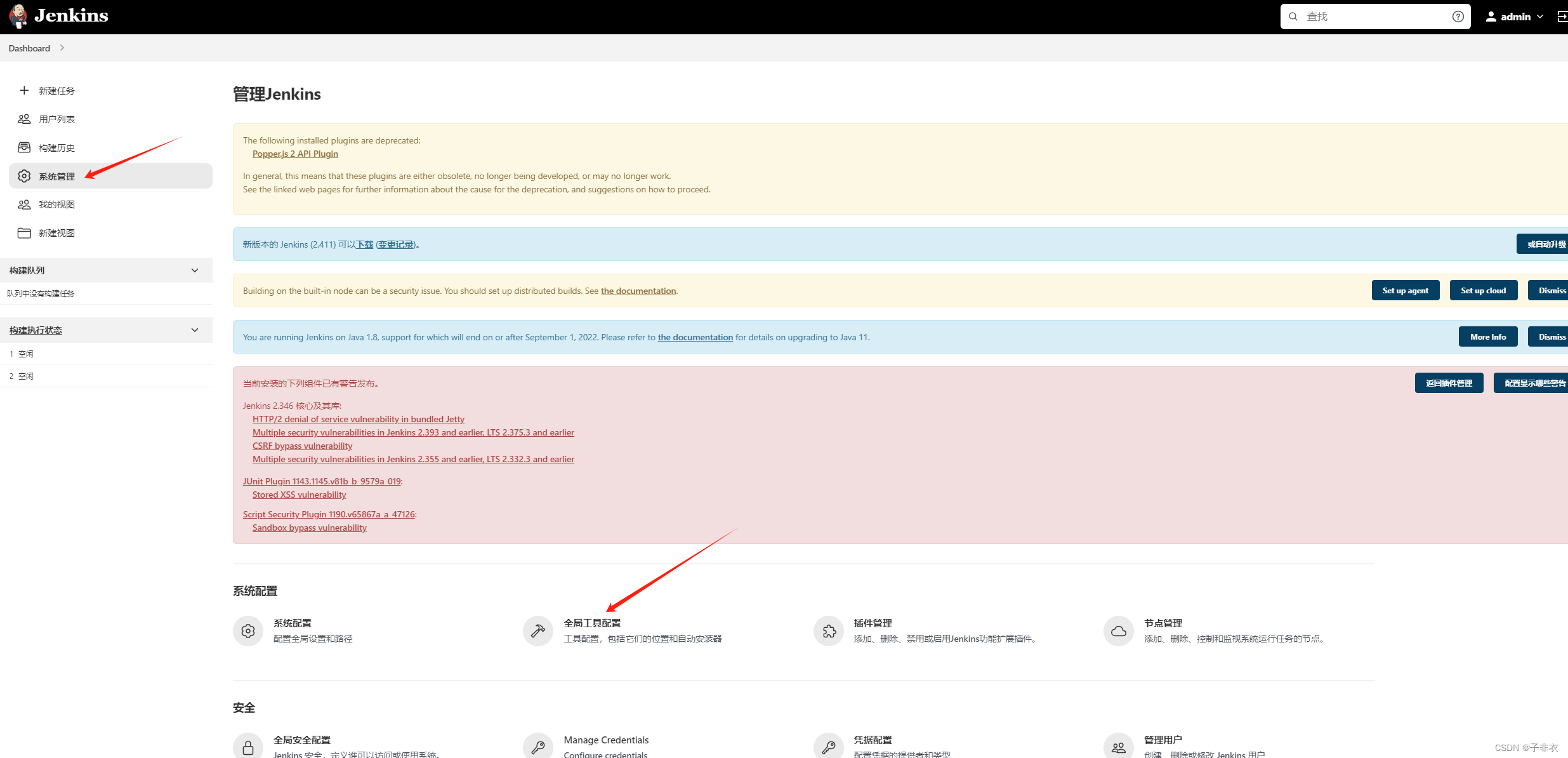This screenshot has width=1568, height=758.
Task: Open the Popper.js 2 API Plugin link
Action: [x=295, y=154]
